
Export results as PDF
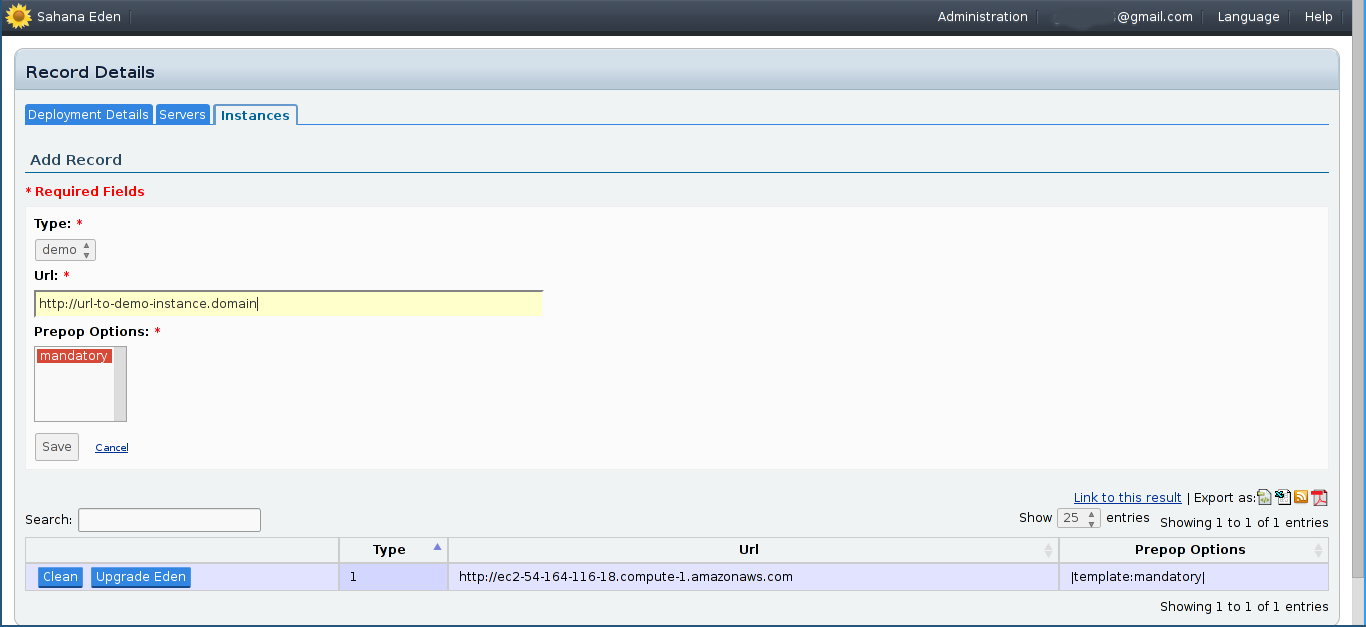(x=1319, y=497)
